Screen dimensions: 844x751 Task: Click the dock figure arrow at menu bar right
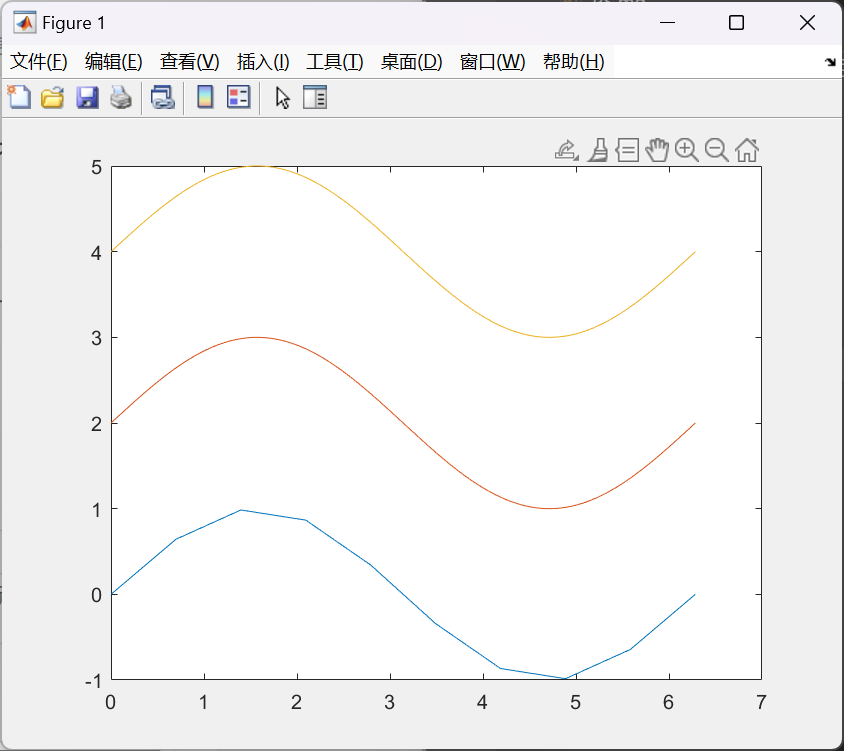click(x=829, y=62)
